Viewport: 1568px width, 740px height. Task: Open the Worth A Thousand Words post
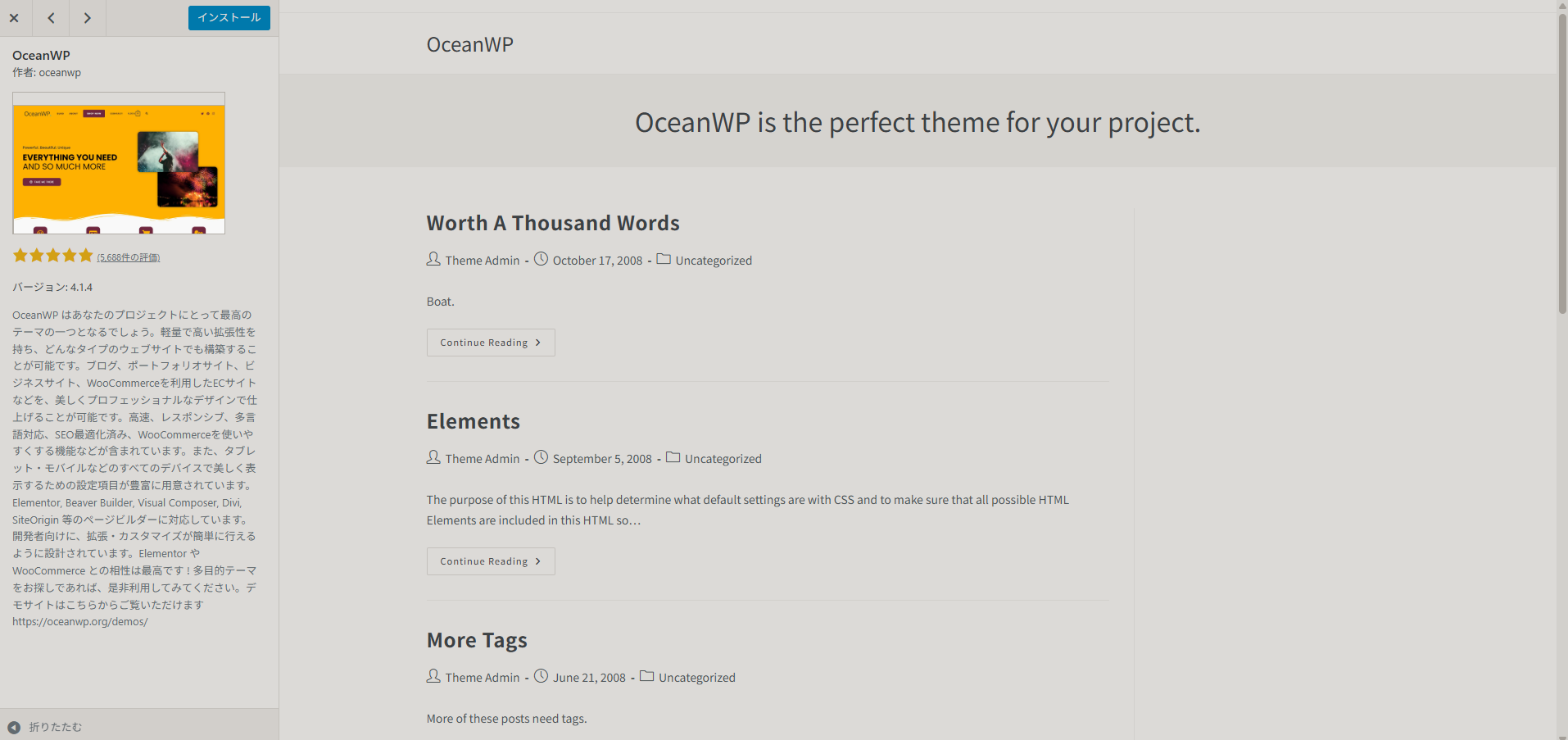pyautogui.click(x=553, y=223)
